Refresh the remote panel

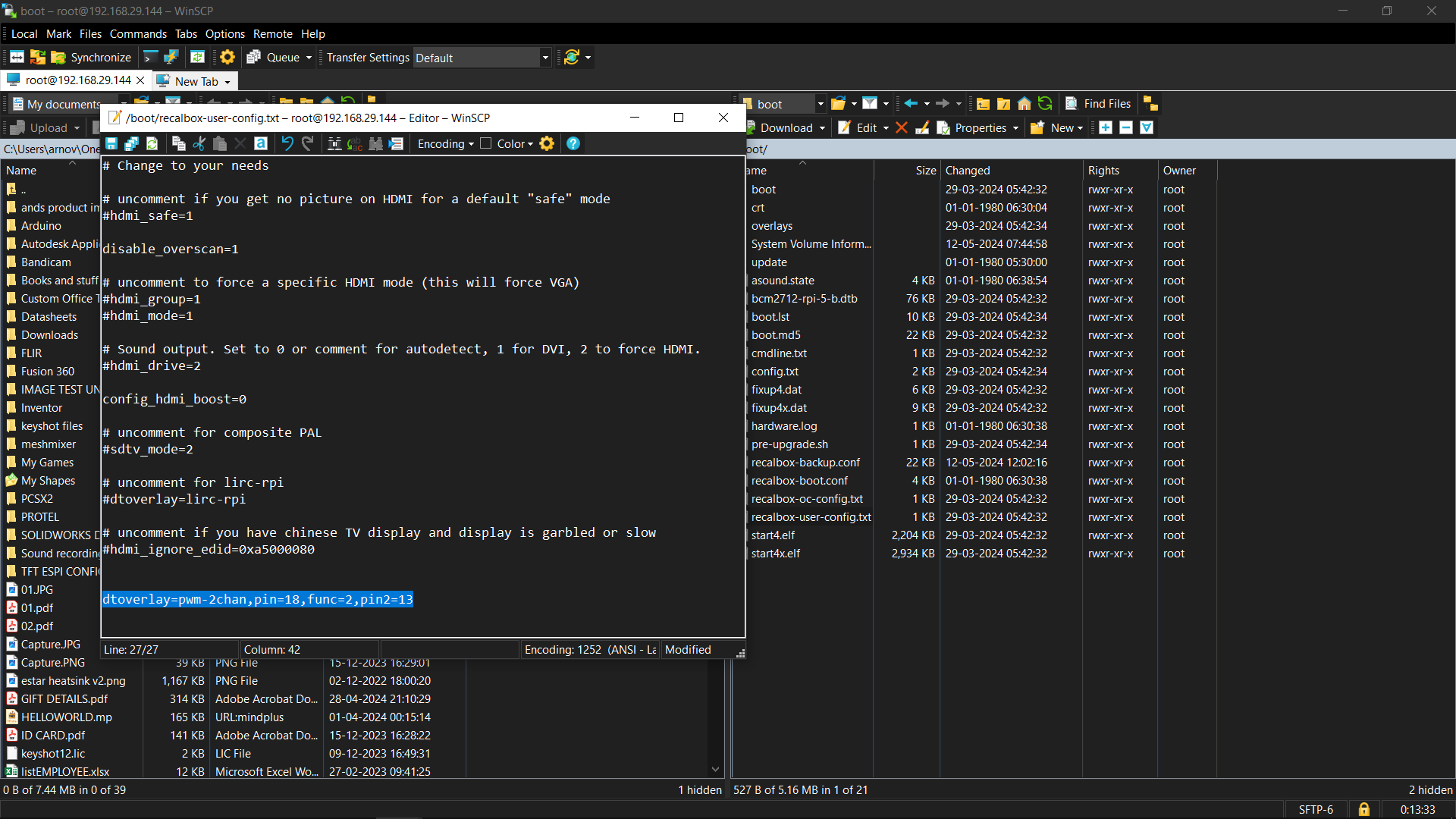click(x=1045, y=104)
